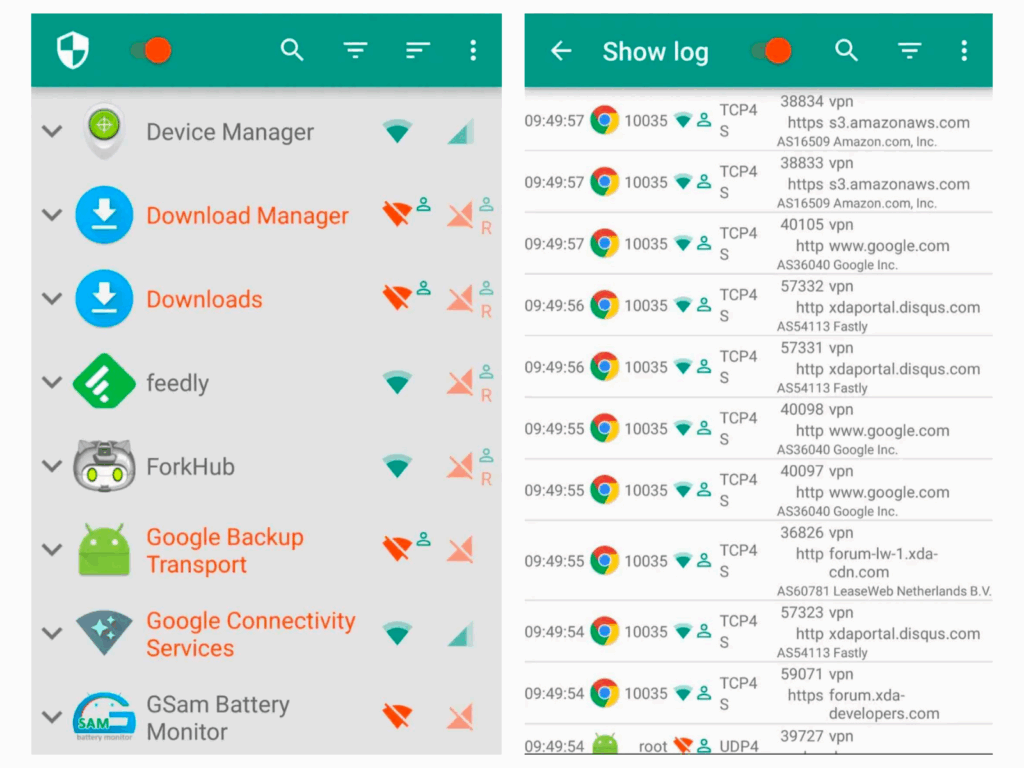Select the Download Manager app name

(x=247, y=216)
